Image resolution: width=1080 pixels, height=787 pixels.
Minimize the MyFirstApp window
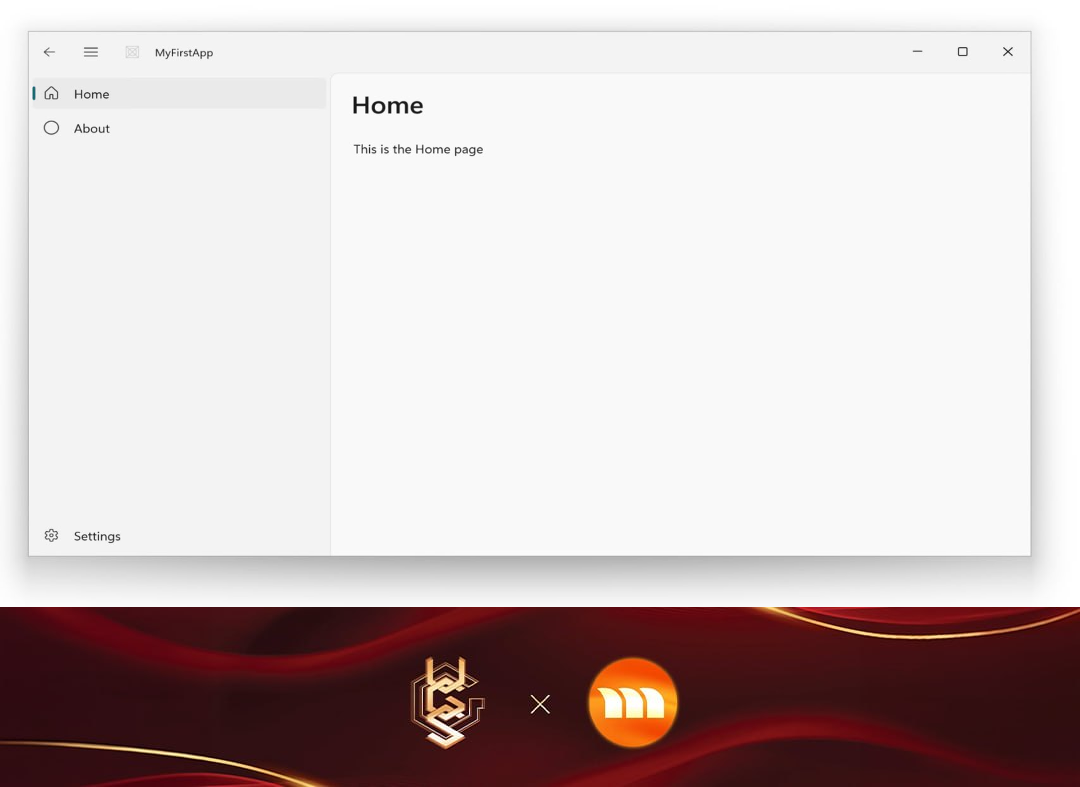coord(917,52)
